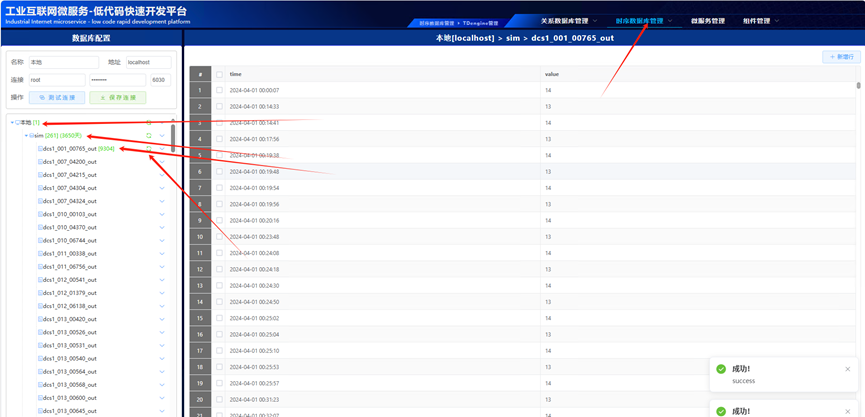Click the masked password field
The height and width of the screenshot is (417, 865).
(118, 80)
